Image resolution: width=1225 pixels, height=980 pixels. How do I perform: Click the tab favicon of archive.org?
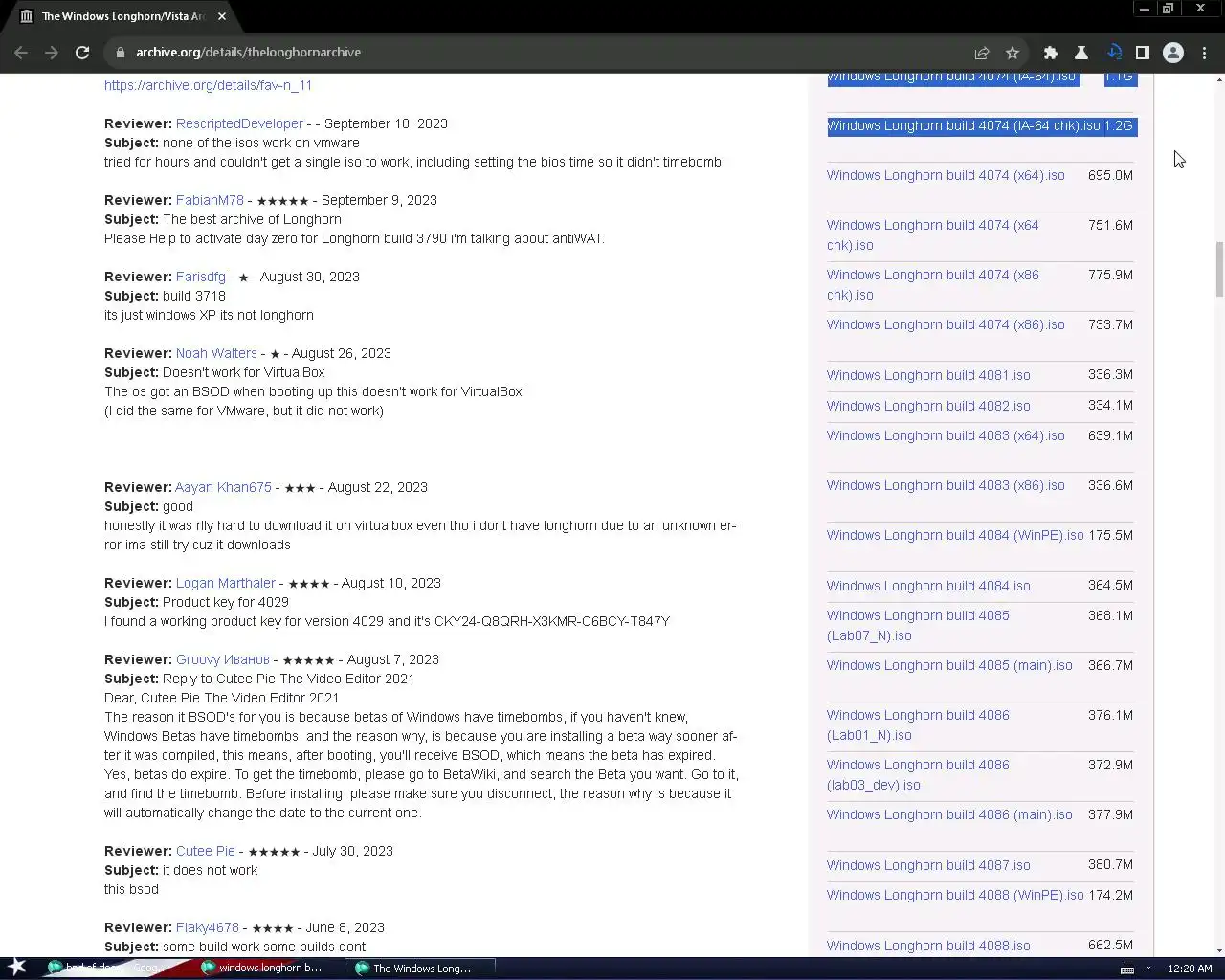[26, 16]
